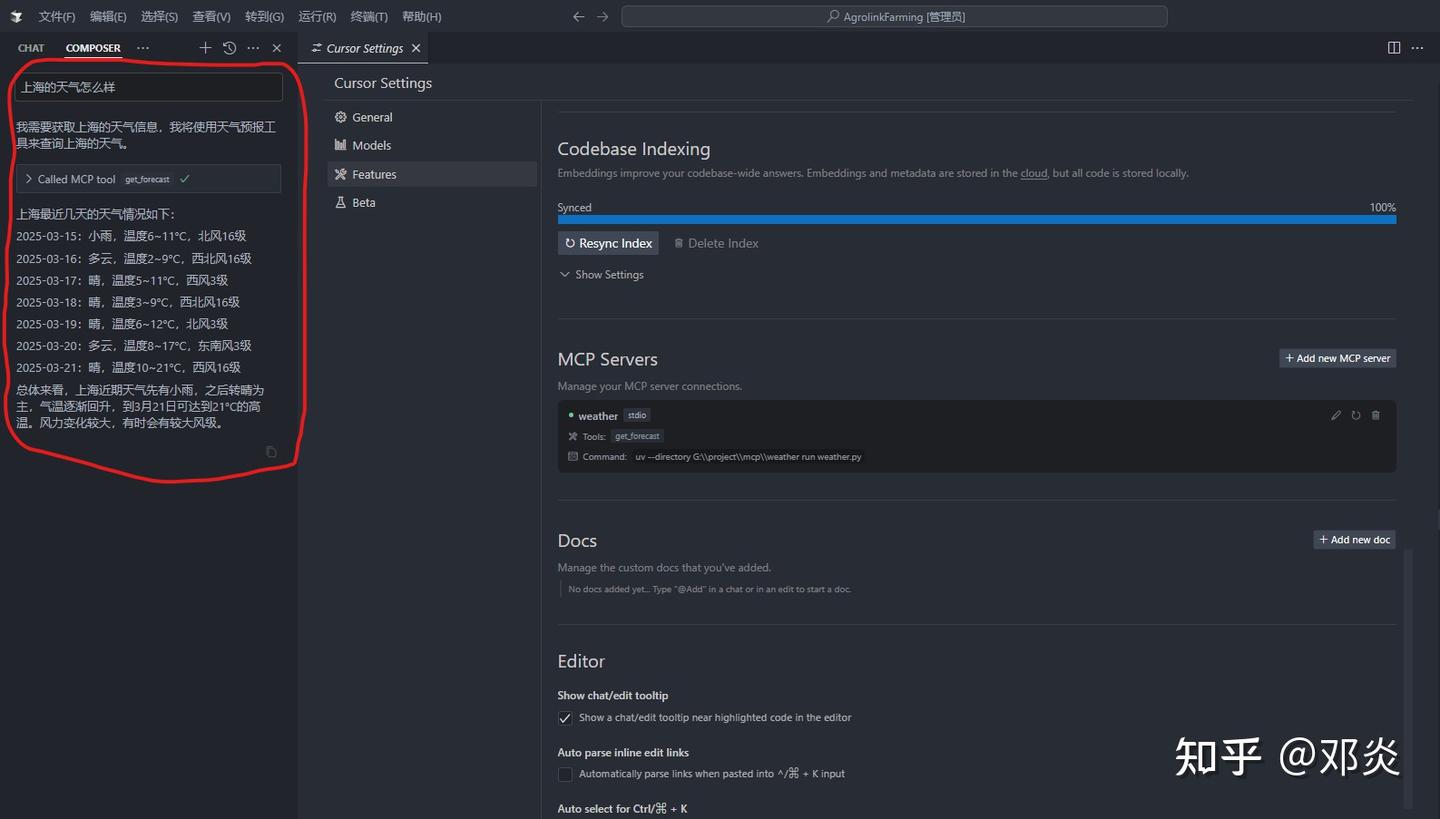Open the composer history clock icon
This screenshot has width=1440, height=819.
coord(229,48)
